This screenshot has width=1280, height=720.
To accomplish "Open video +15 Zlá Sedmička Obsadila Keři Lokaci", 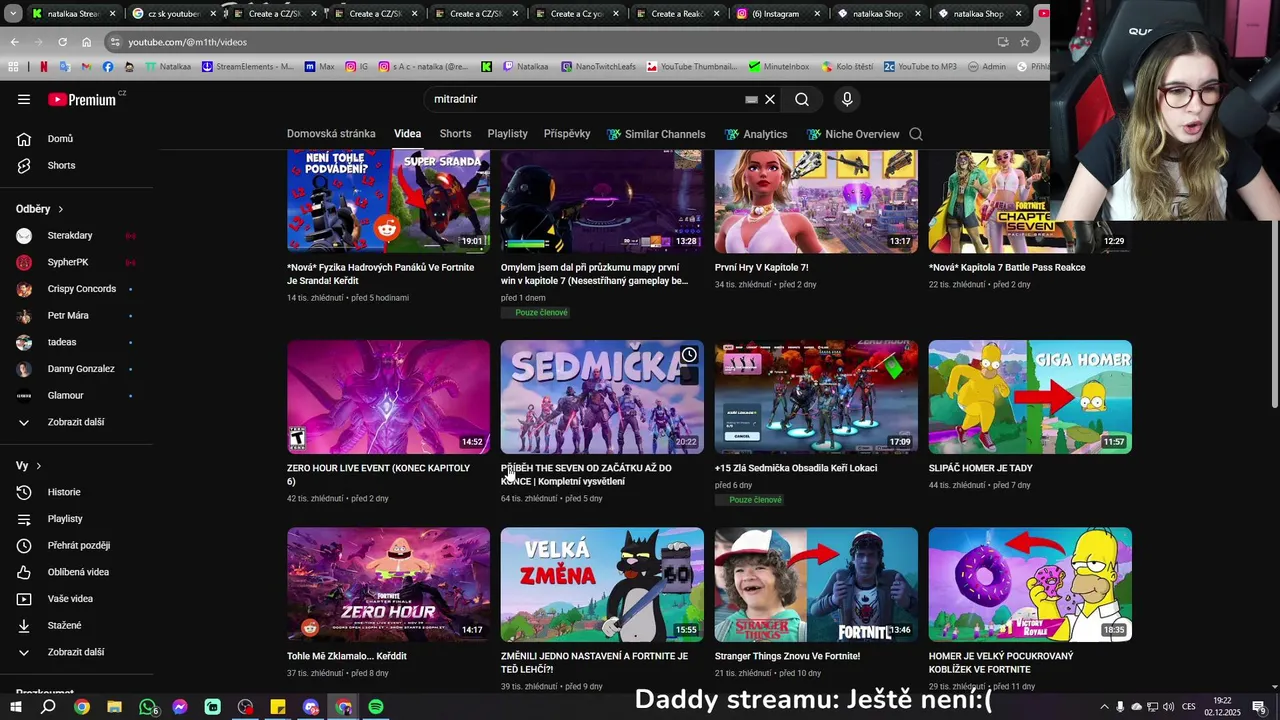I will 796,468.
